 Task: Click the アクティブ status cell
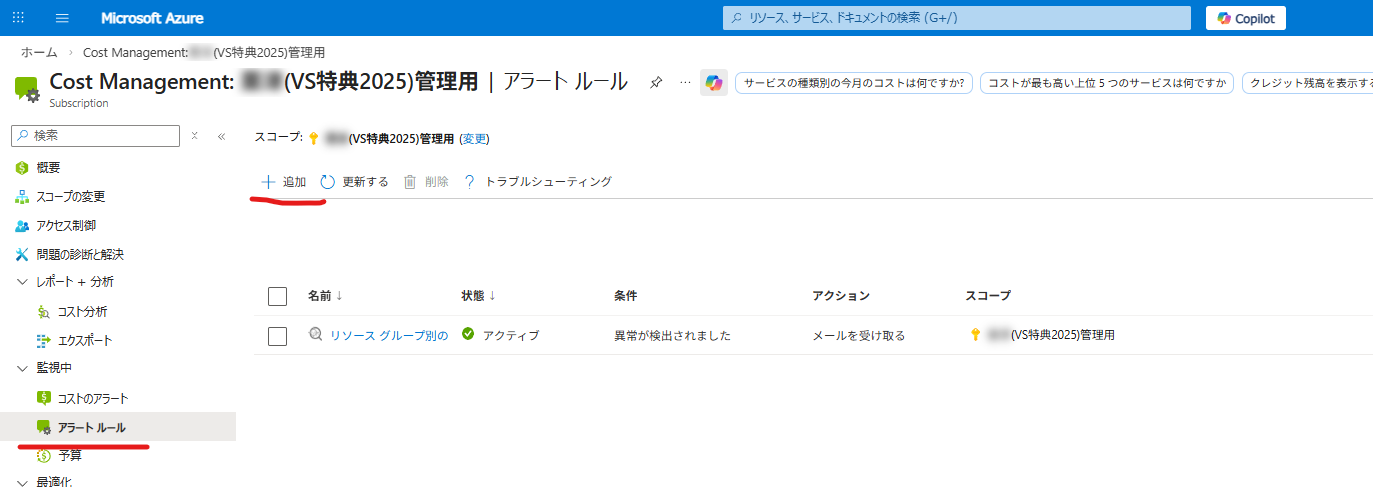pos(511,335)
